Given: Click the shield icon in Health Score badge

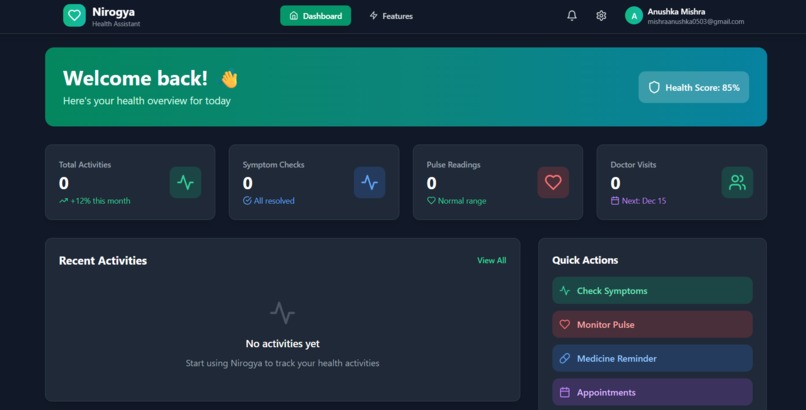Looking at the screenshot, I should coord(654,87).
